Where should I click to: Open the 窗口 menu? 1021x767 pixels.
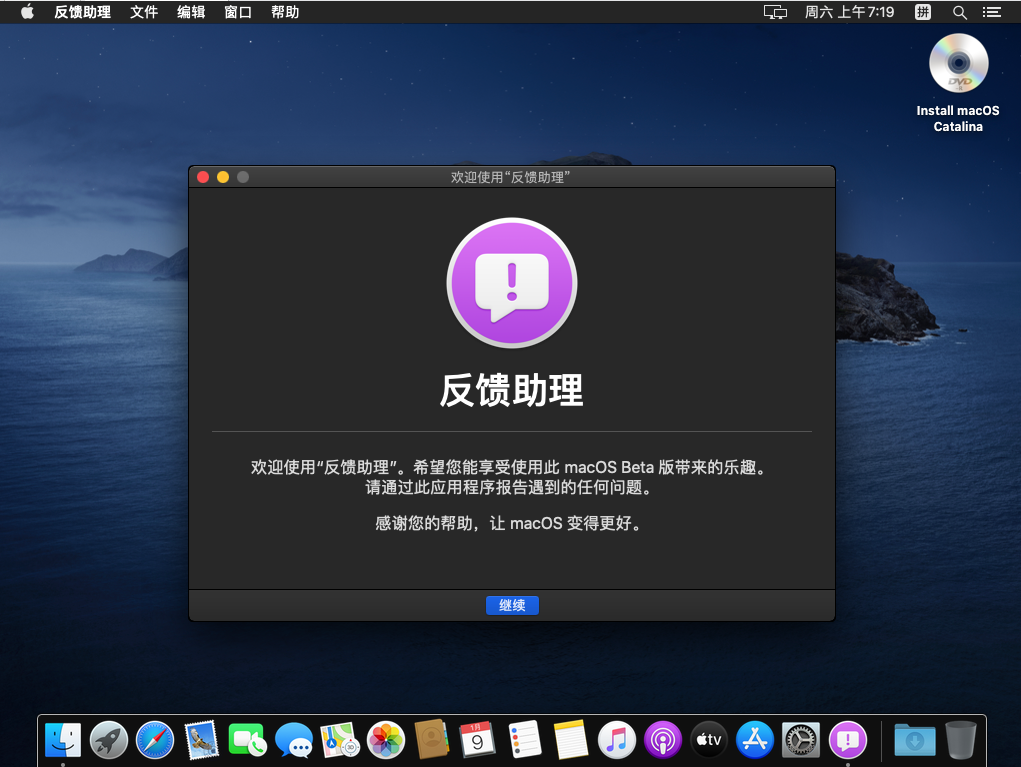tap(238, 12)
